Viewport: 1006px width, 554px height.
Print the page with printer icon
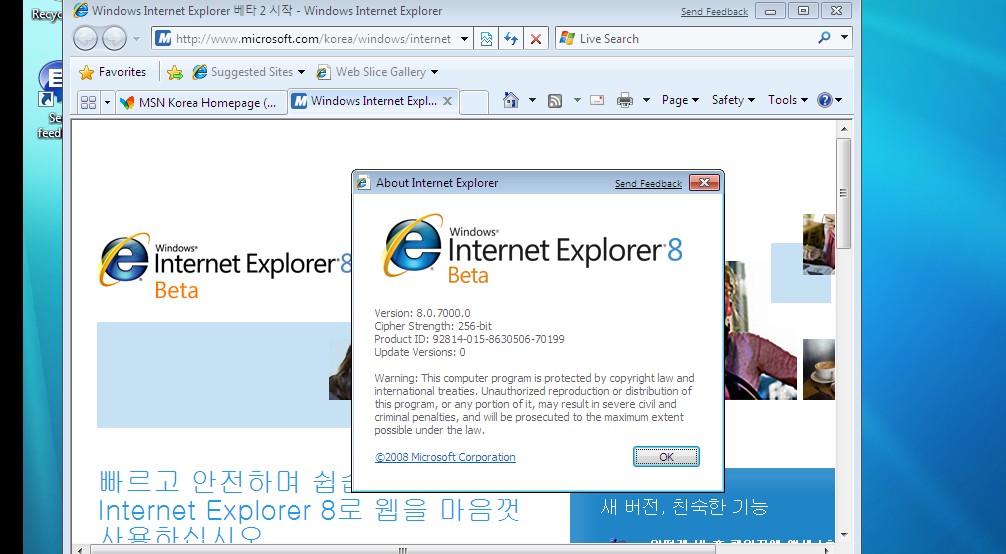[x=624, y=100]
